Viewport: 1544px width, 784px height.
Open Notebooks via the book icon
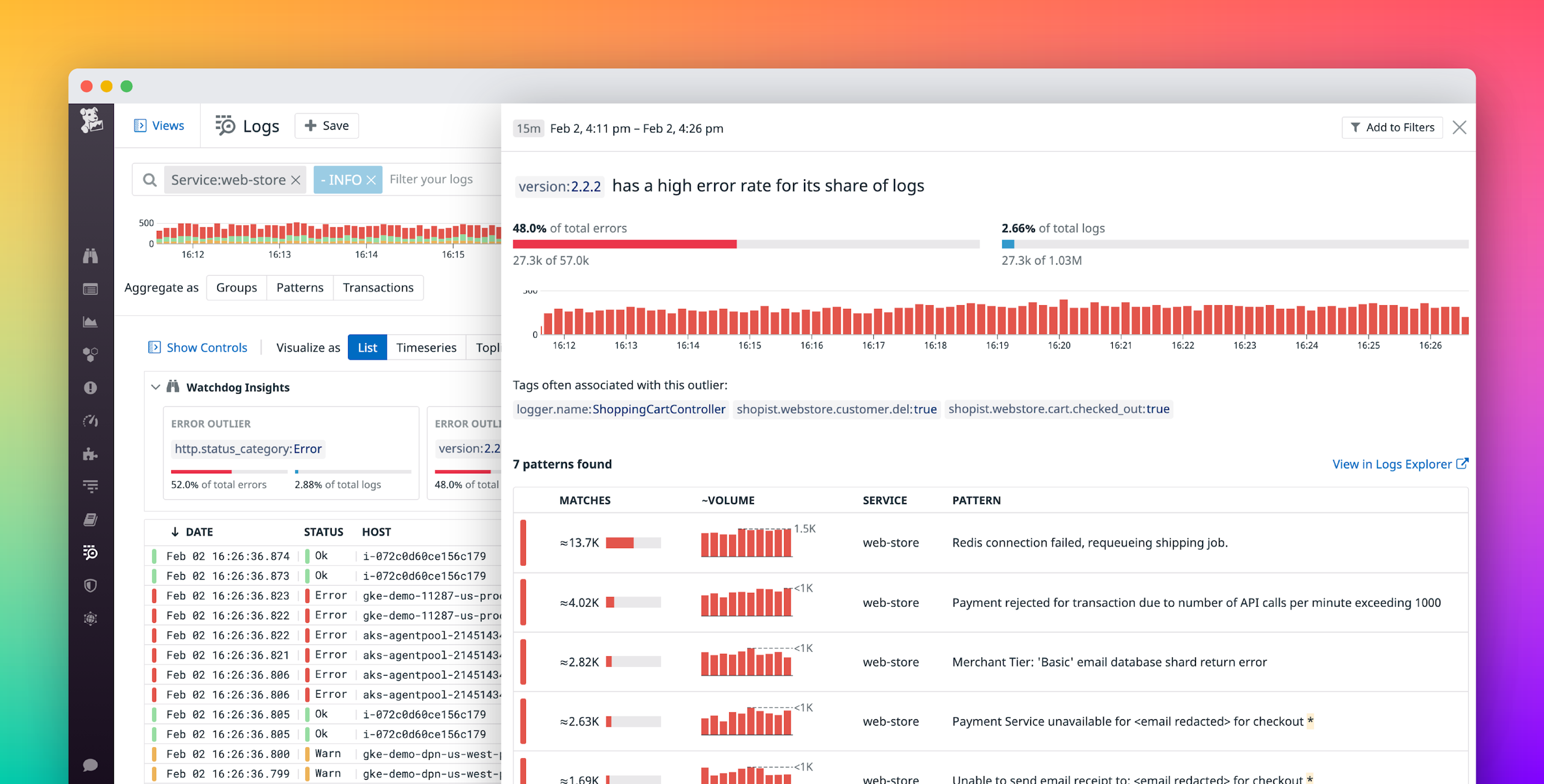coord(90,519)
